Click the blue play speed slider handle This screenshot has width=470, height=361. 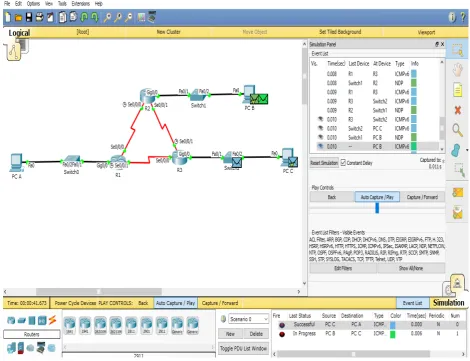[377, 208]
